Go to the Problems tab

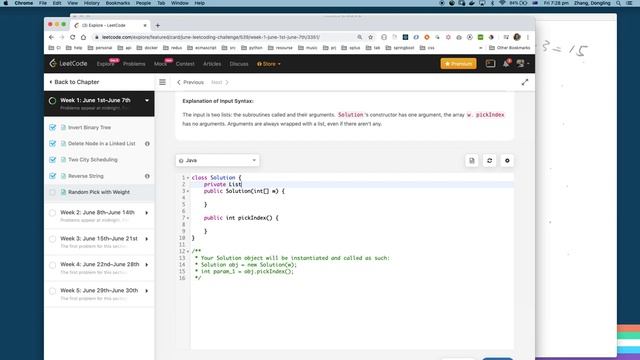134,64
